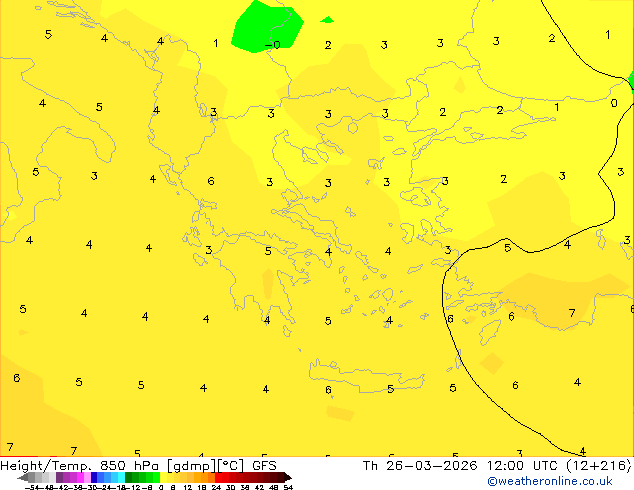Image resolution: width=634 pixels, height=490 pixels.
Task: Click the '-0' value in green area
Action: pyautogui.click(x=273, y=44)
